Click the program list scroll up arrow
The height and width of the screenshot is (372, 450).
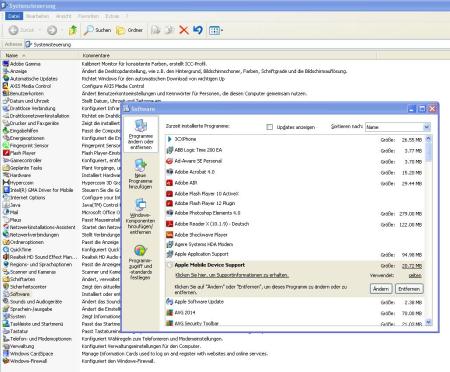[428, 139]
